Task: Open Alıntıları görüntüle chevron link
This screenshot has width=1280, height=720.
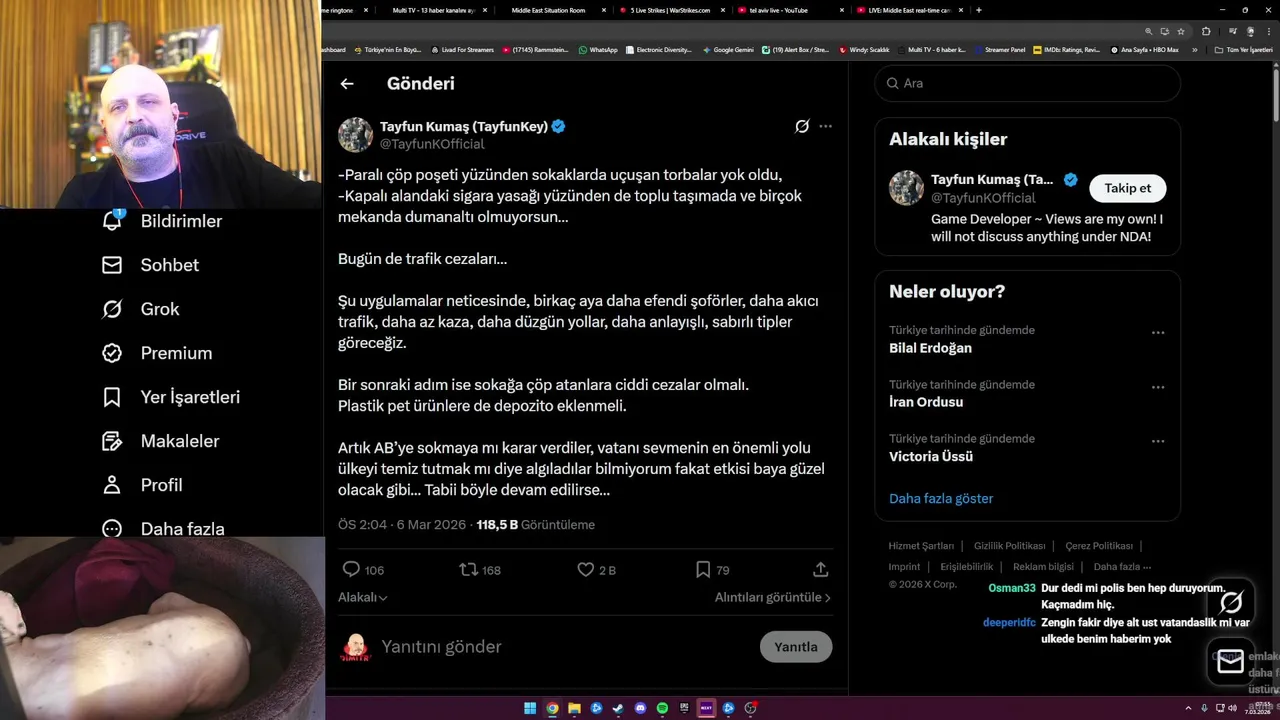Action: (x=772, y=597)
